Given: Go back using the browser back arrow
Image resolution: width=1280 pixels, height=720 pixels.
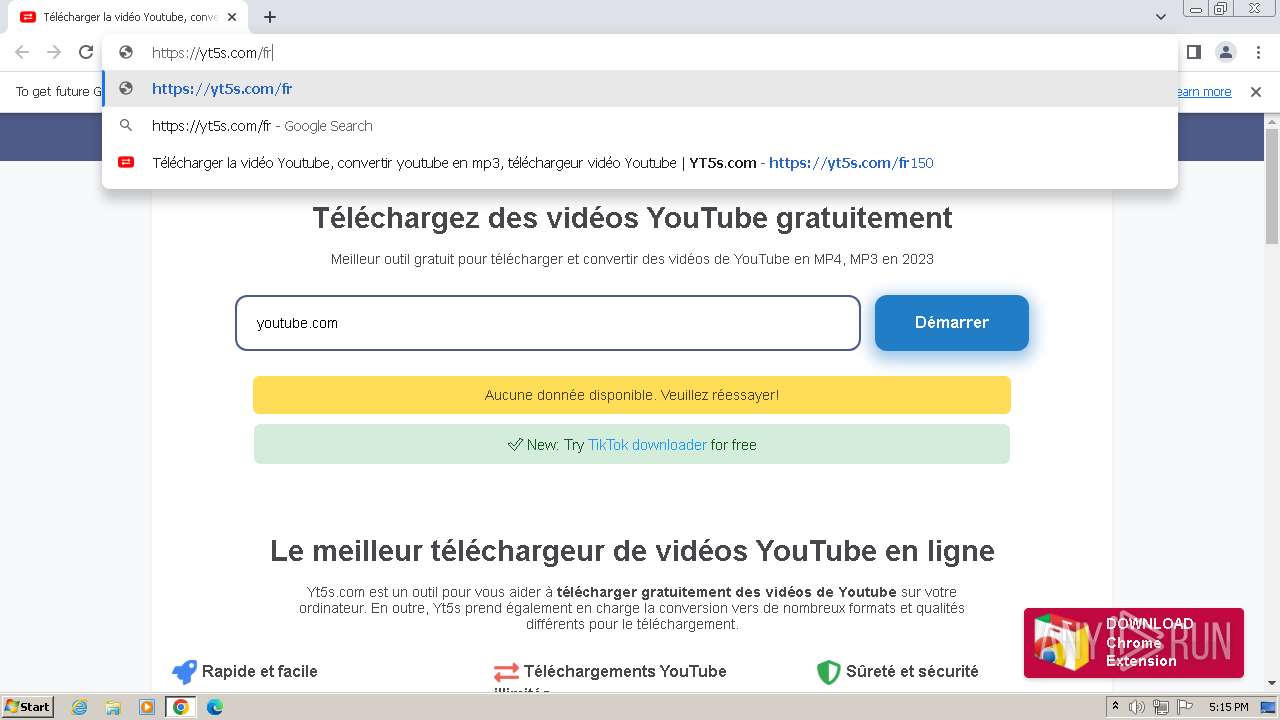Looking at the screenshot, I should tap(22, 52).
